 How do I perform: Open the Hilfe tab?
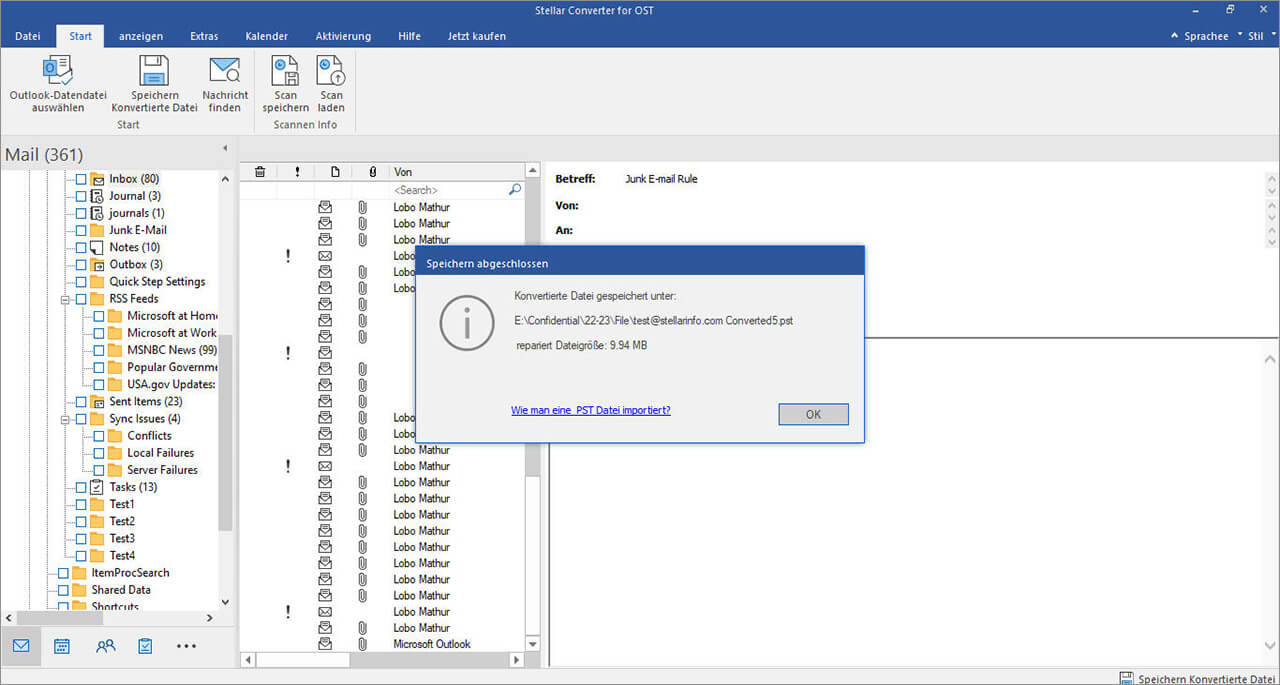[409, 36]
